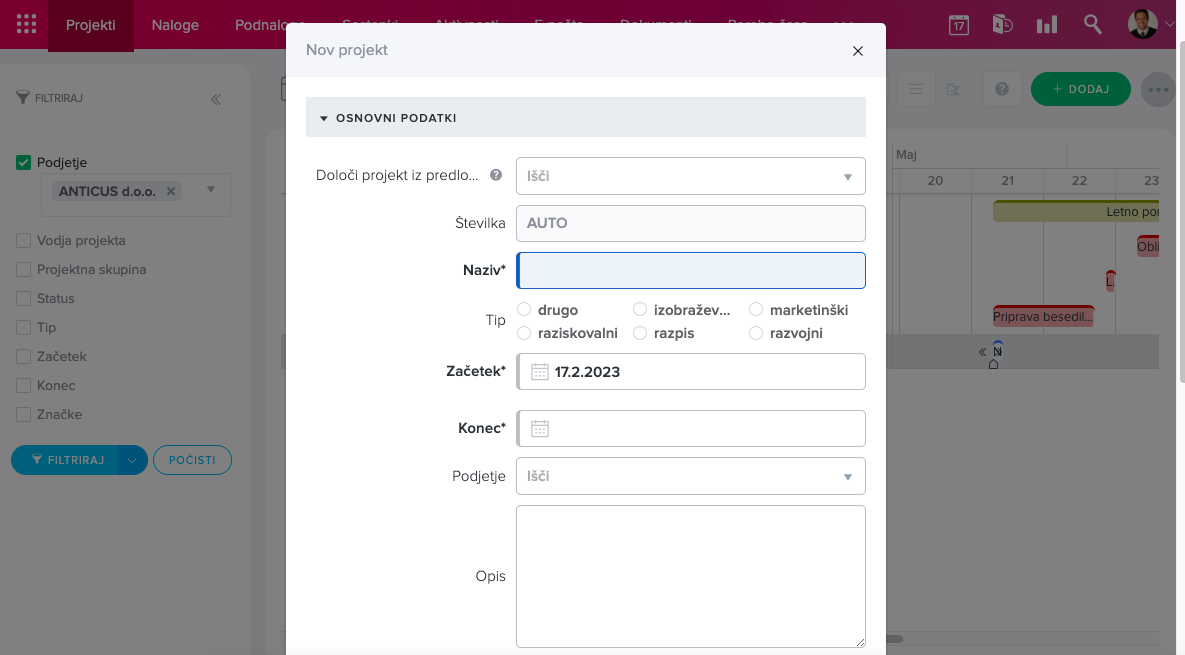Viewport: 1185px width, 655px height.
Task: Open the Podjetje dropdown in the form
Action: (847, 477)
